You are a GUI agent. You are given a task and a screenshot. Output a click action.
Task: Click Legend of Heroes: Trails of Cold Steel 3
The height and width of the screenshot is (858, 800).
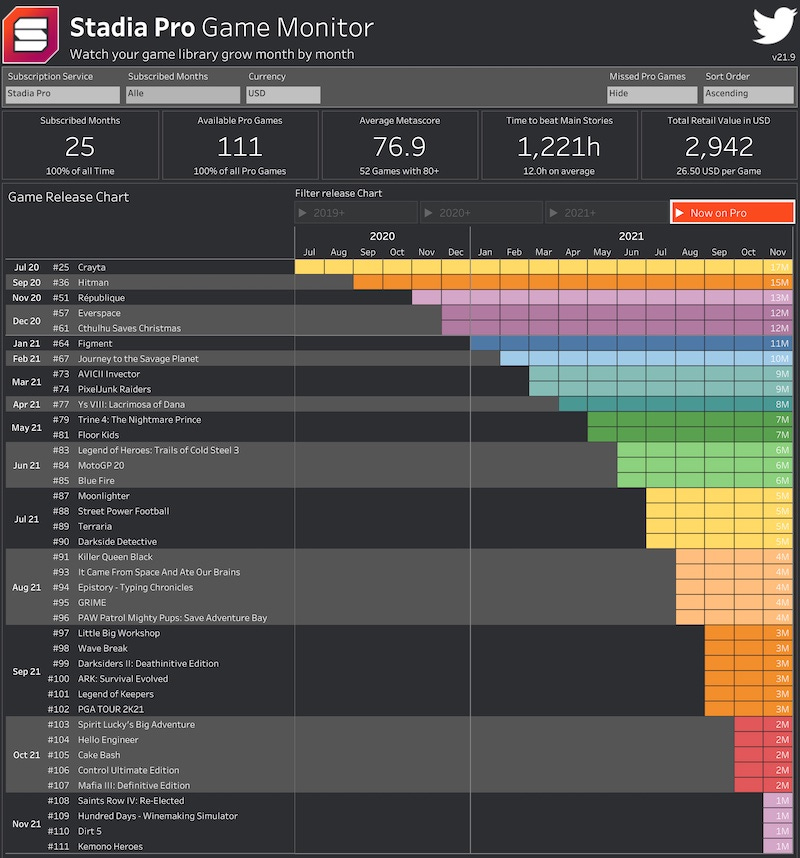(158, 450)
